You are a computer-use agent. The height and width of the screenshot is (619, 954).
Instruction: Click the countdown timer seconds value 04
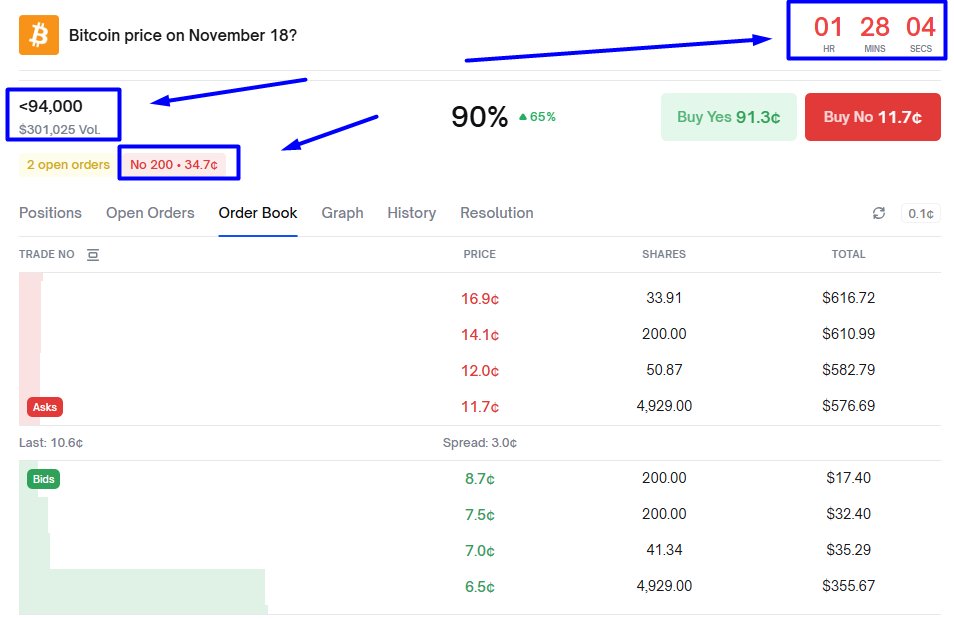921,27
